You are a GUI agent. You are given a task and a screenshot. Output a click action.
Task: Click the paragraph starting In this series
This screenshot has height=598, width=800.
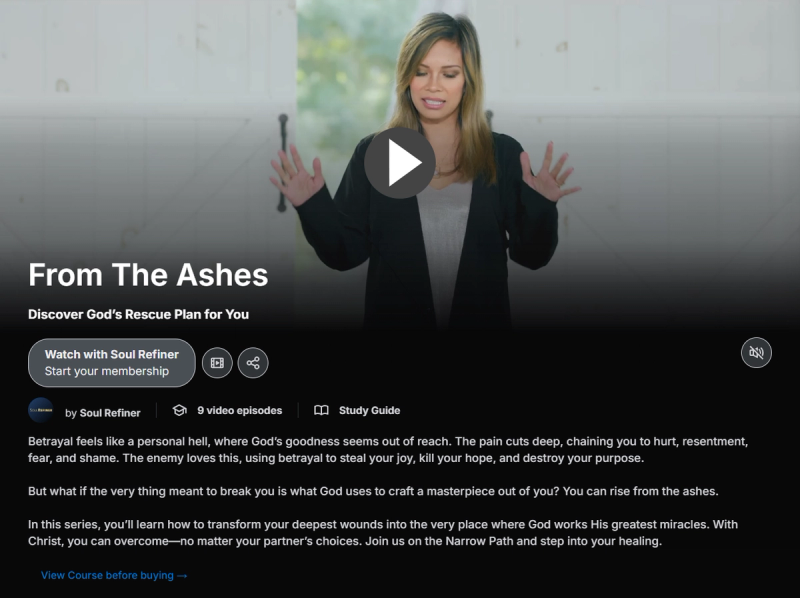(383, 533)
